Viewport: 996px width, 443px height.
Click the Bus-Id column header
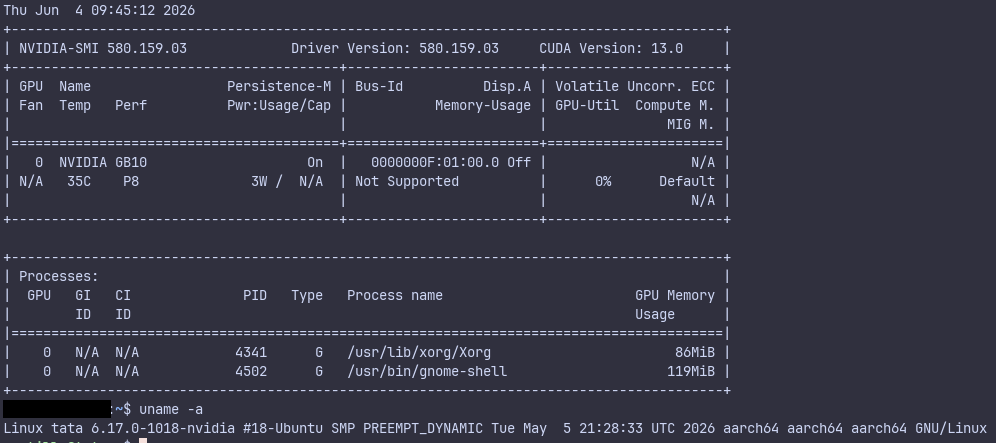(379, 86)
